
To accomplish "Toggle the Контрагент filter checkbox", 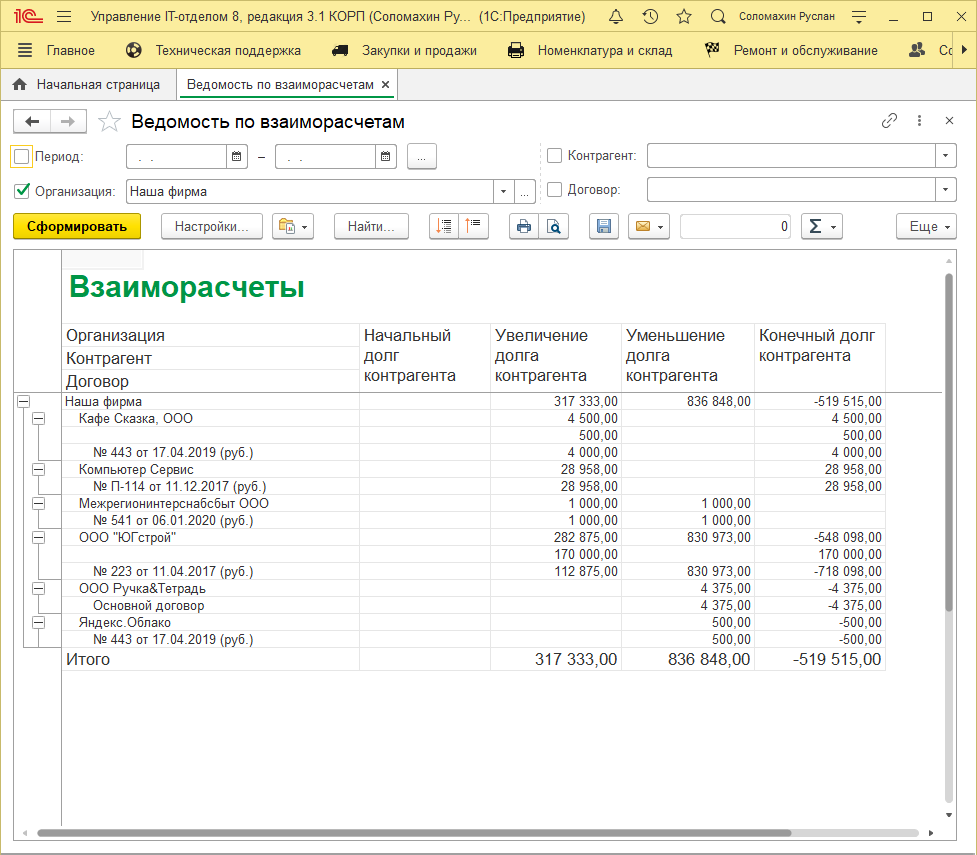I will [x=554, y=155].
